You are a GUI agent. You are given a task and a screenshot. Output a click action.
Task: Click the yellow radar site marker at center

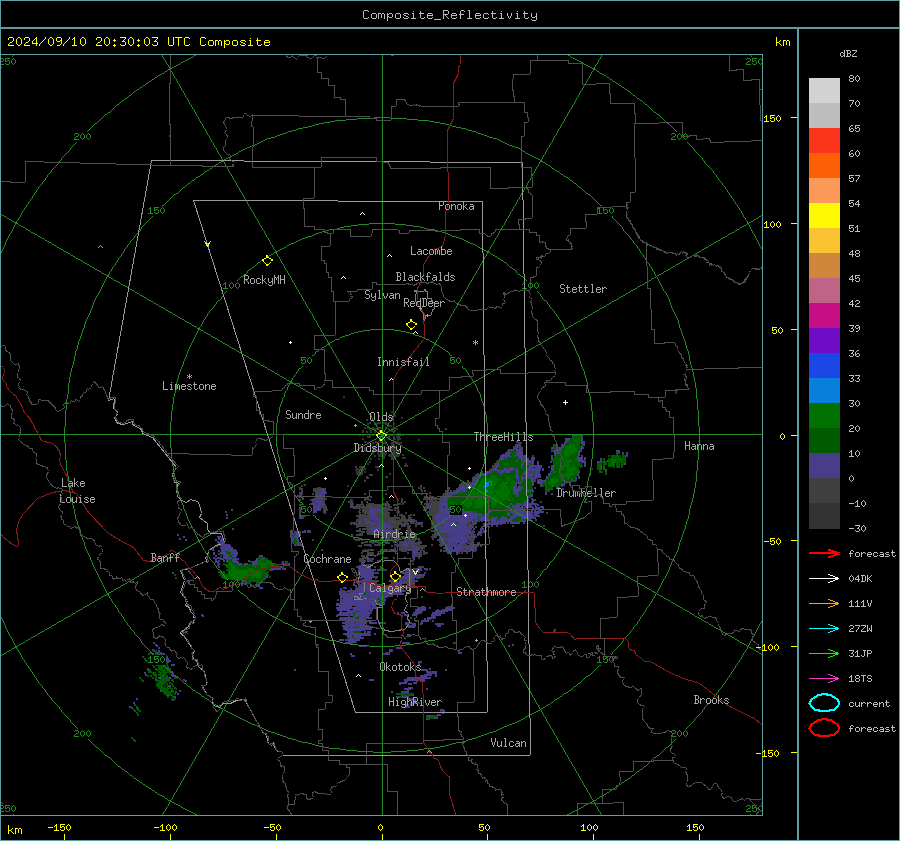coord(381,436)
